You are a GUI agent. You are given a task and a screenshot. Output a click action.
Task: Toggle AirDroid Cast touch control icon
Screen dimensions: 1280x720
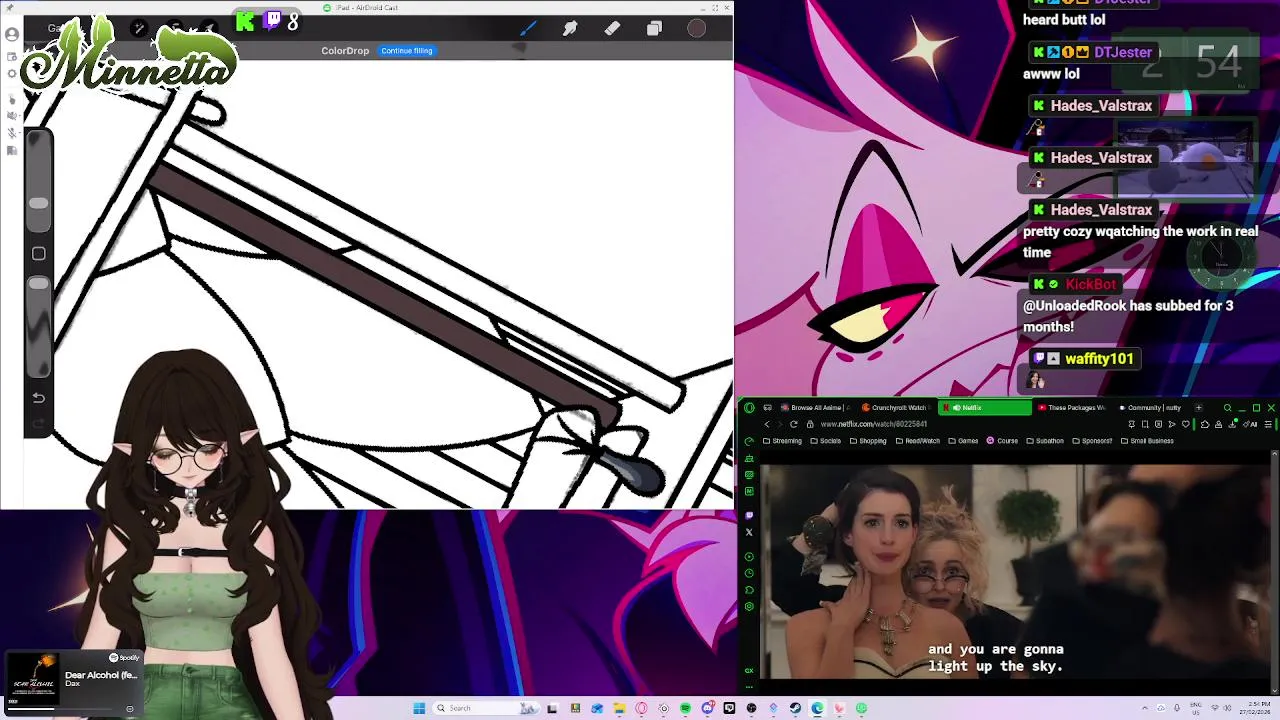12,100
